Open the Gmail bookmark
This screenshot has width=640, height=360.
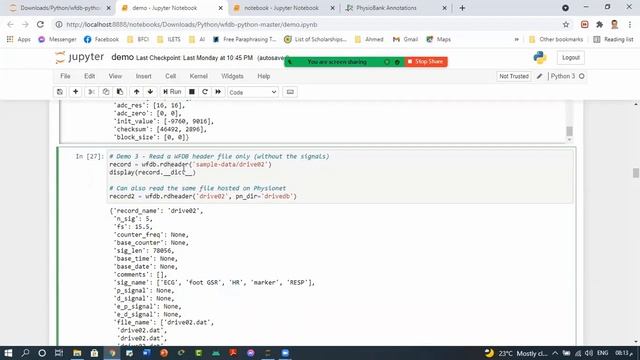point(405,40)
